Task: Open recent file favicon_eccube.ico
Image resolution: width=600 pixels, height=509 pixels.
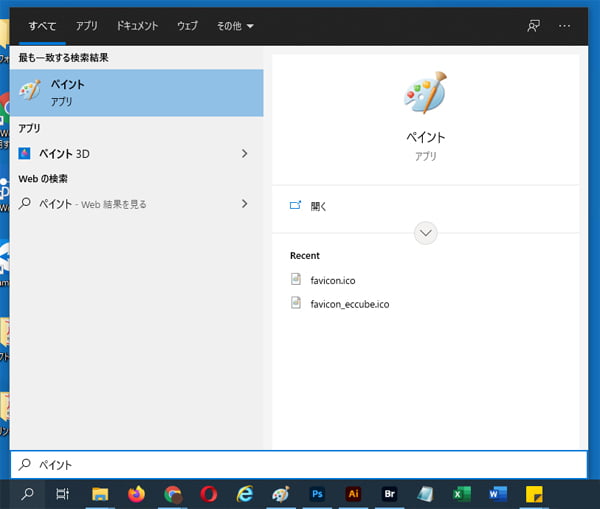Action: tap(349, 303)
